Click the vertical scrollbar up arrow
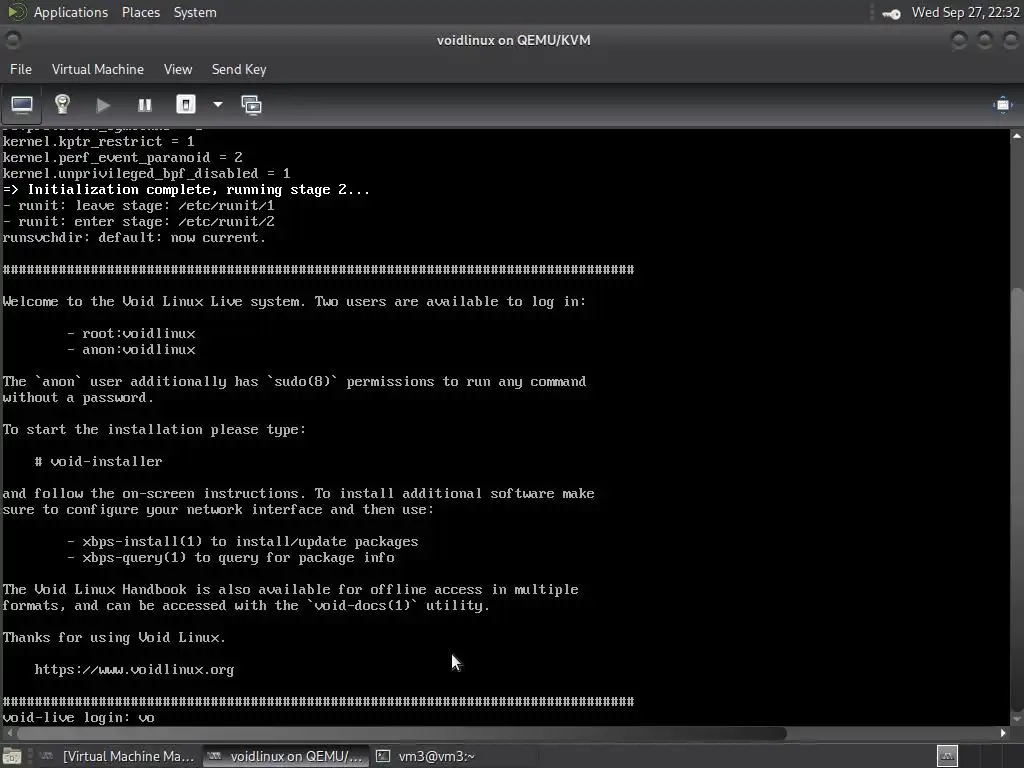Screen dimensions: 1024x768 pyautogui.click(x=1016, y=136)
